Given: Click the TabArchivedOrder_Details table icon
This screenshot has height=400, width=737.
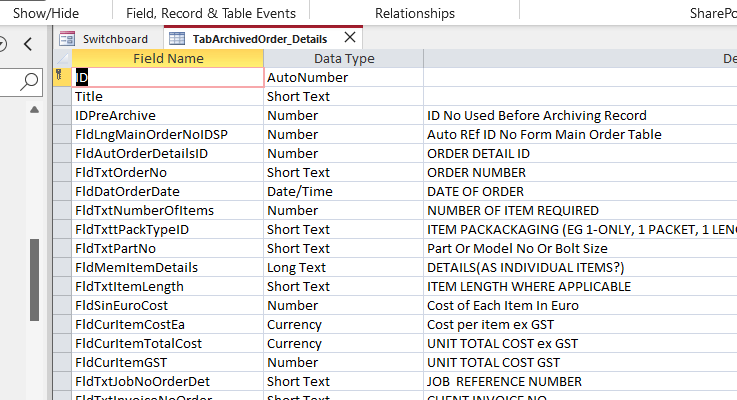Looking at the screenshot, I should (x=177, y=39).
